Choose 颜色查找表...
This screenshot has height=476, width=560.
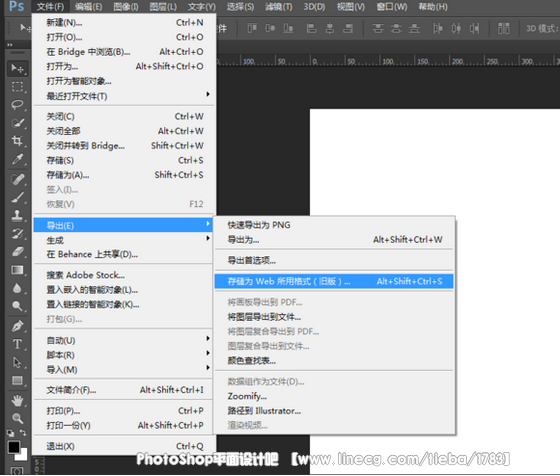click(334, 361)
